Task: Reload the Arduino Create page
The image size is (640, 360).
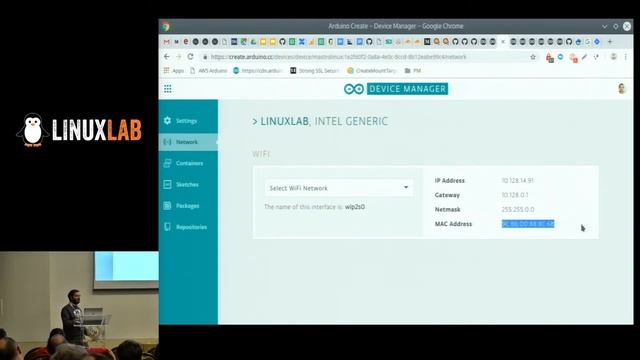Action: (x=190, y=57)
